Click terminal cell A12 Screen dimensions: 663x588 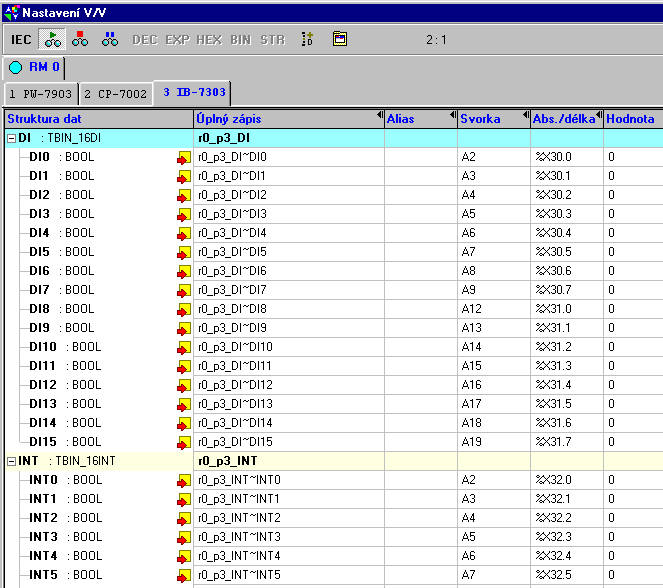tap(494, 309)
